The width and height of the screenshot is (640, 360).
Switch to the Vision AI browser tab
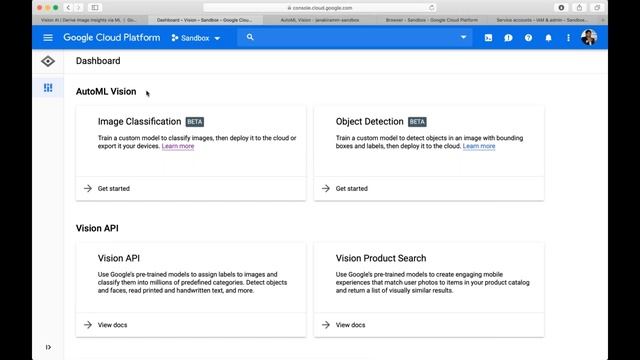[x=89, y=20]
